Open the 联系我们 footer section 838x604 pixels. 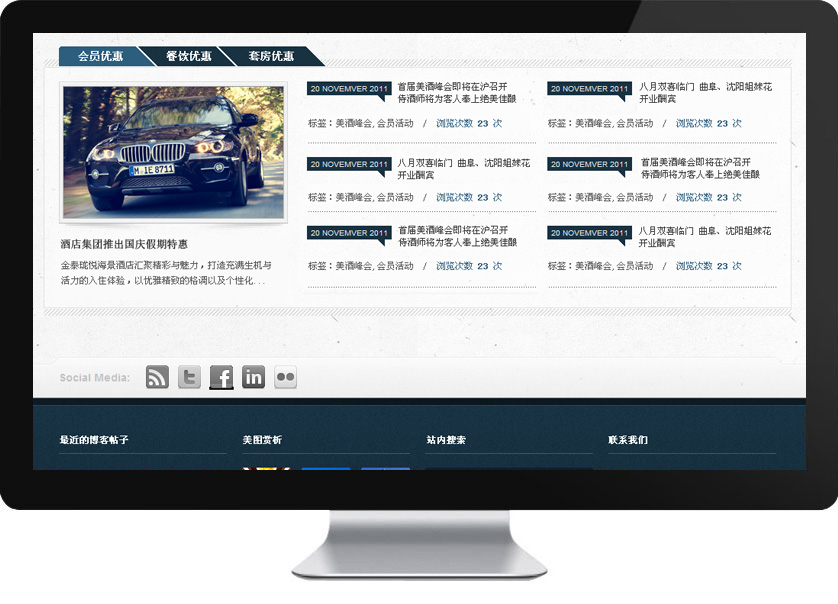tap(628, 440)
